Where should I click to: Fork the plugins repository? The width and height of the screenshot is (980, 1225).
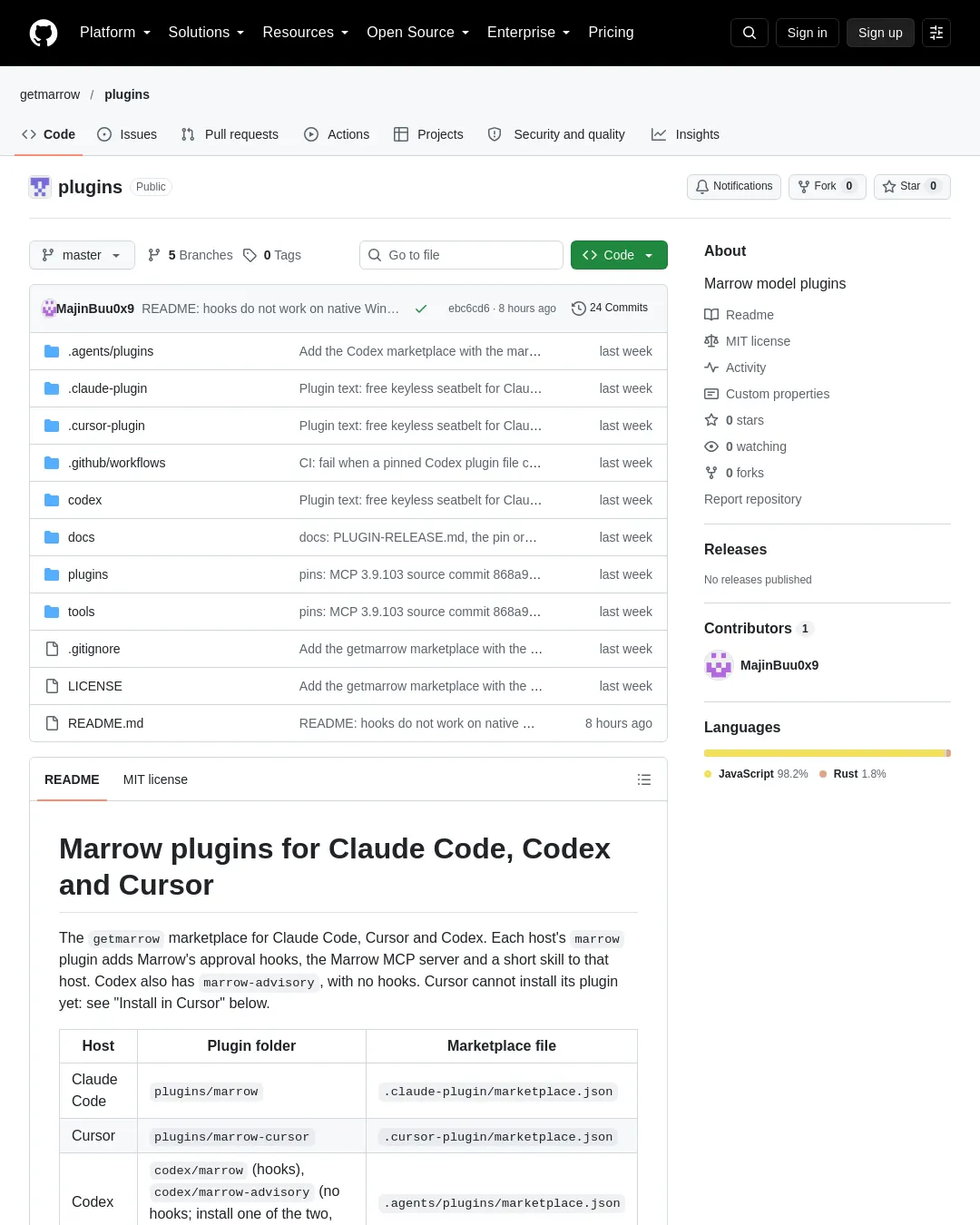coord(828,186)
